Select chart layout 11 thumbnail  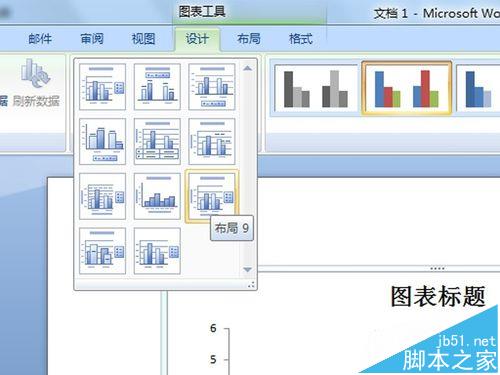157,251
